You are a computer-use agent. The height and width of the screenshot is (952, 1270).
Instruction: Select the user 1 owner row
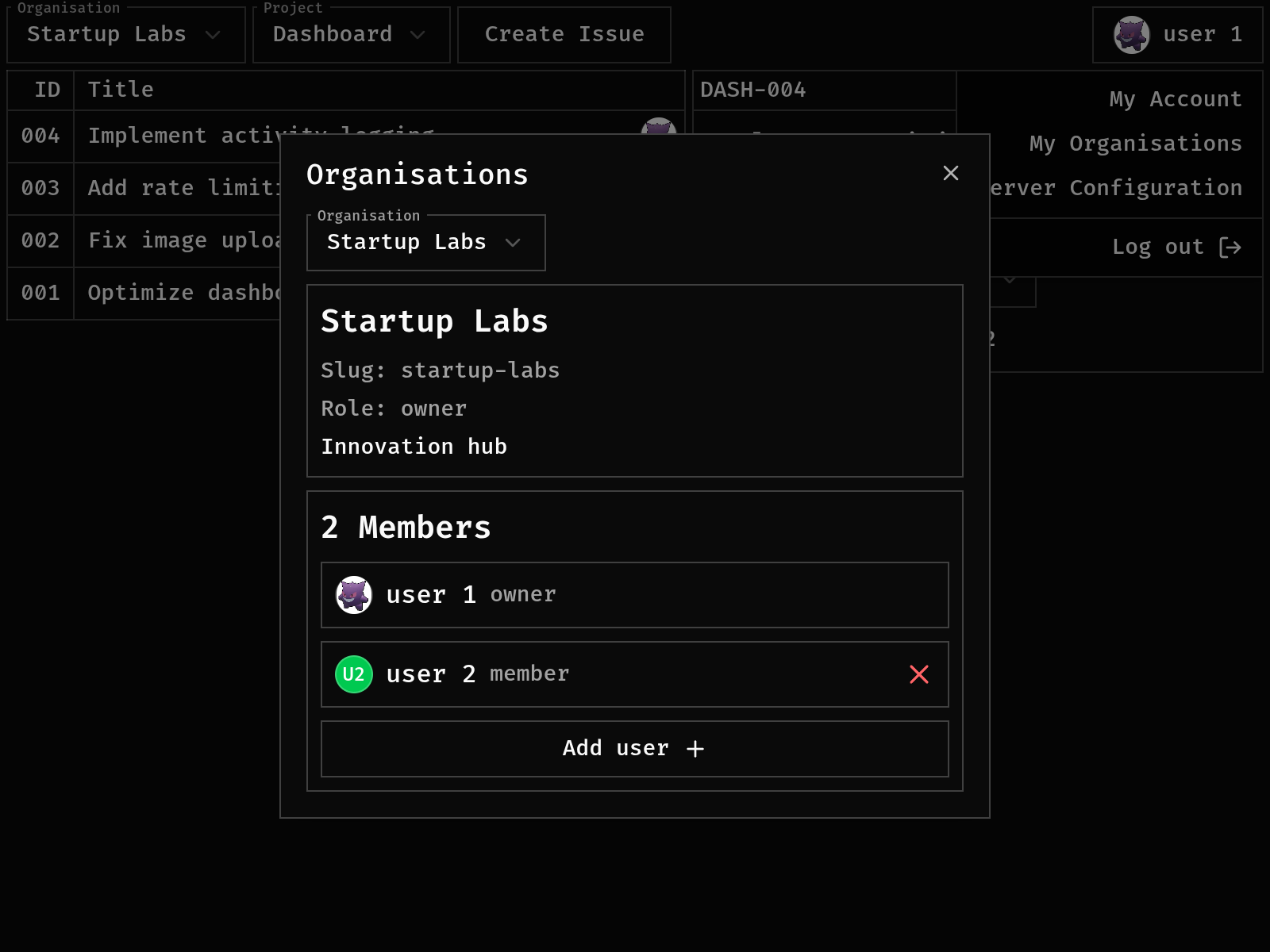[x=635, y=595]
